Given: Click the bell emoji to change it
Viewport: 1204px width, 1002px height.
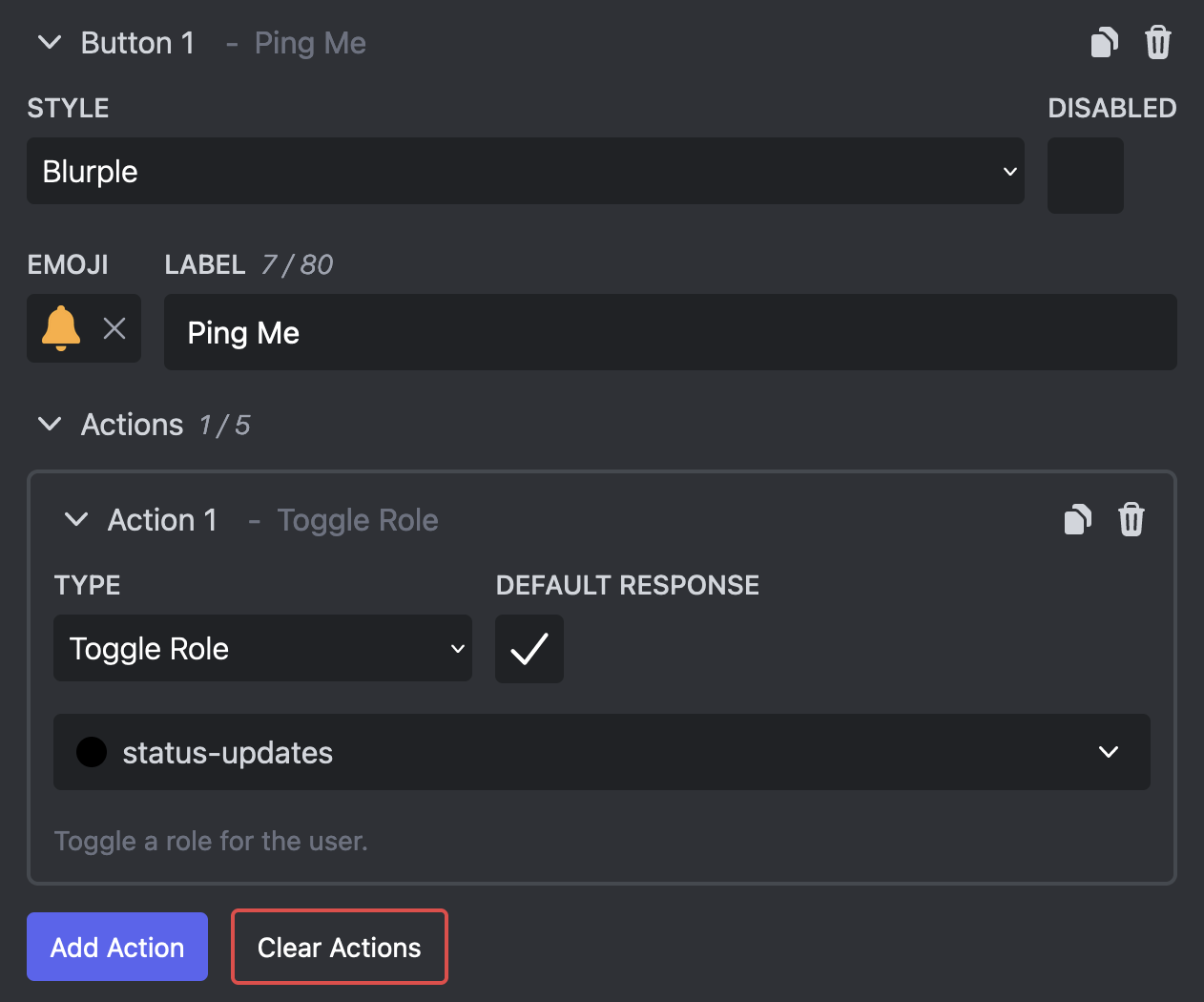Looking at the screenshot, I should [62, 328].
